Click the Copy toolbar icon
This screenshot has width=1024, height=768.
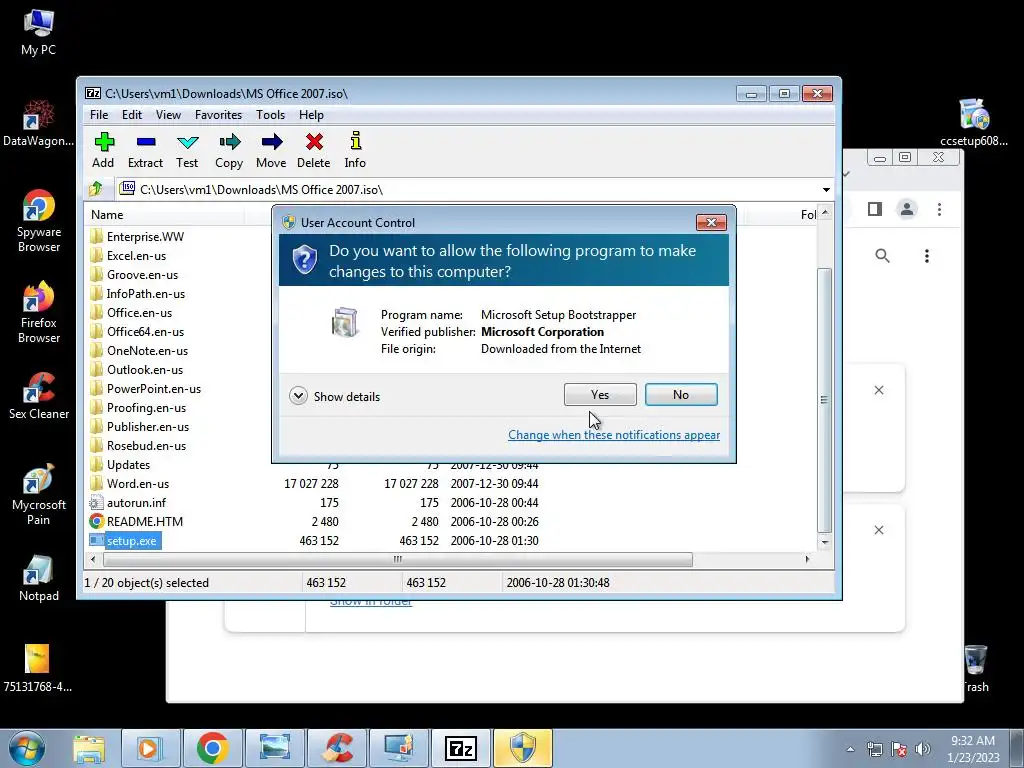tap(229, 150)
